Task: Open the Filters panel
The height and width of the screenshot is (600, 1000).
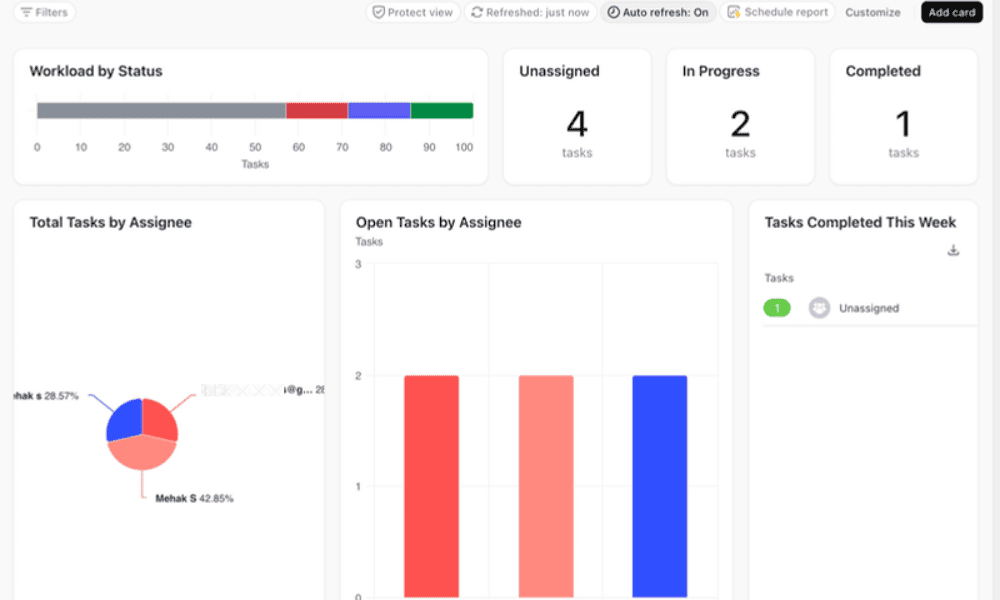Action: click(44, 12)
